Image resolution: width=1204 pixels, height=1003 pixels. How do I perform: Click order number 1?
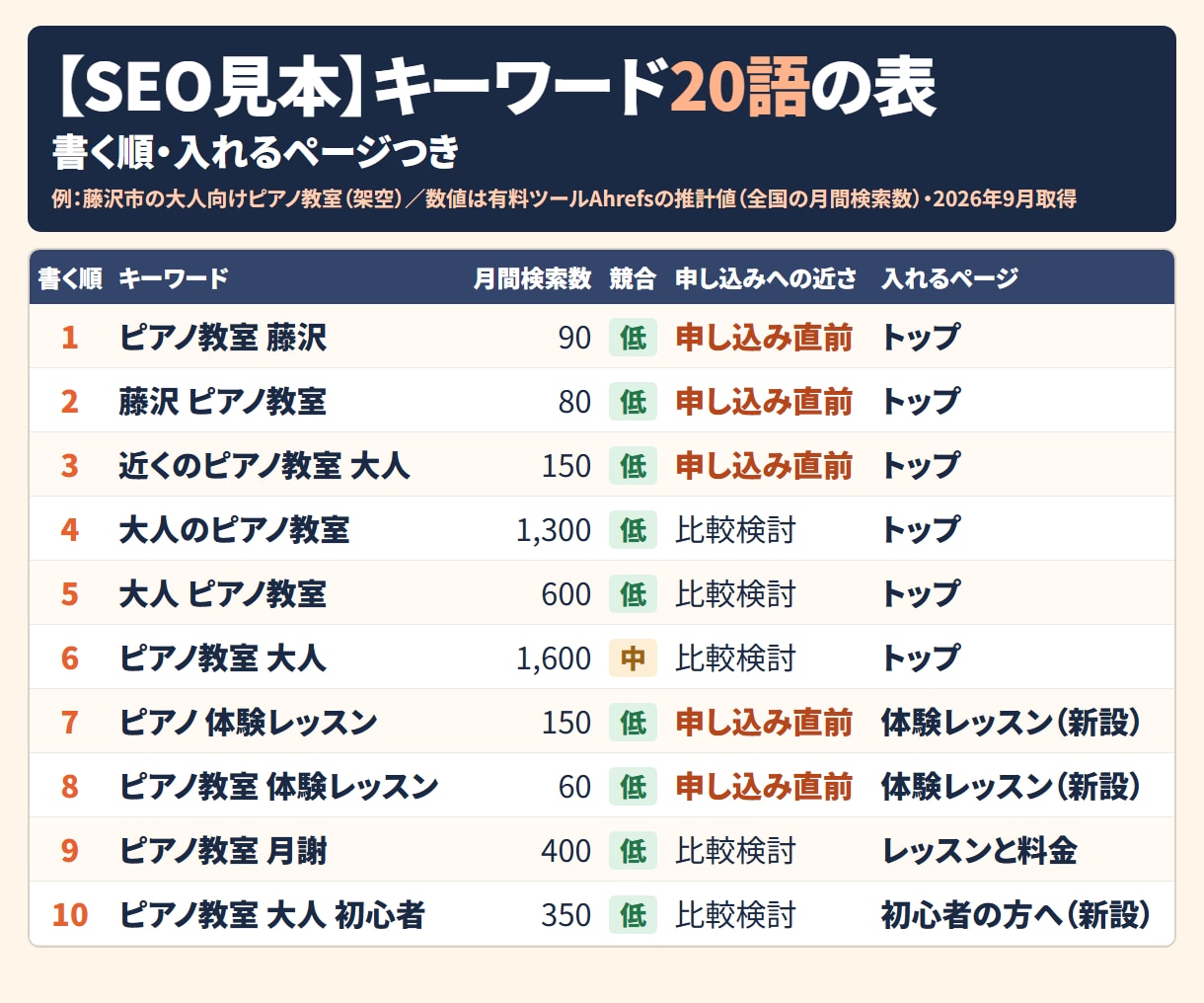click(69, 338)
